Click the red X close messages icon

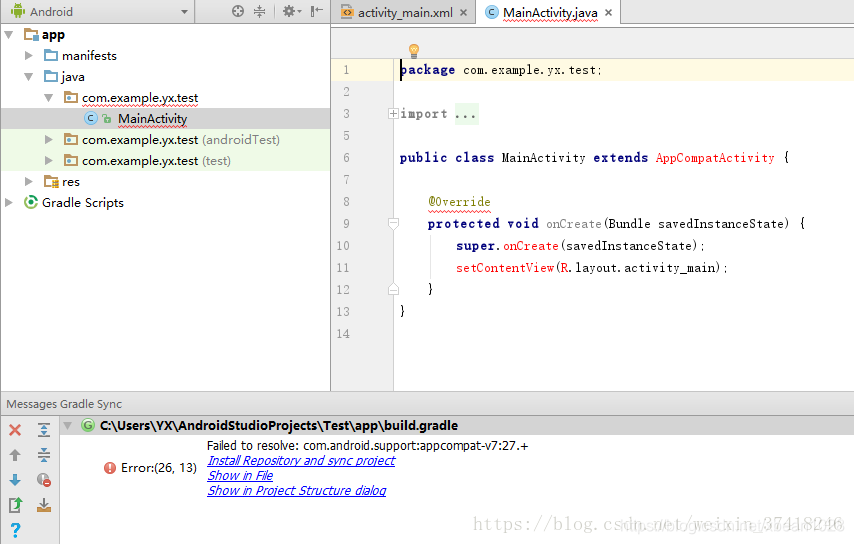(x=15, y=430)
